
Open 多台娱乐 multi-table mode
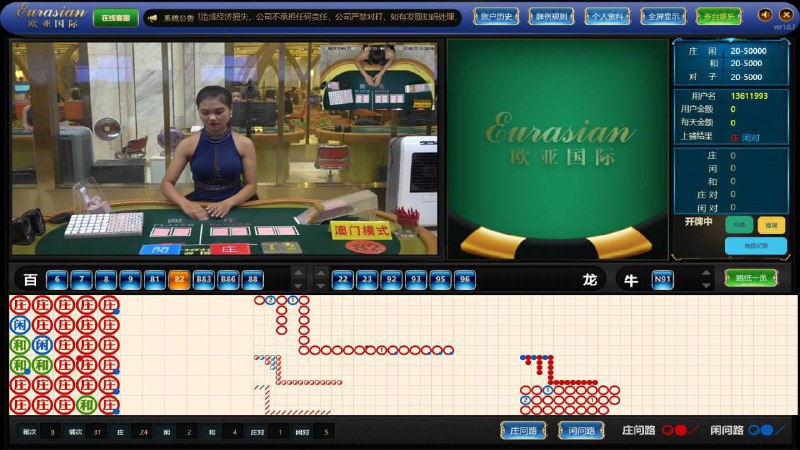pos(718,16)
